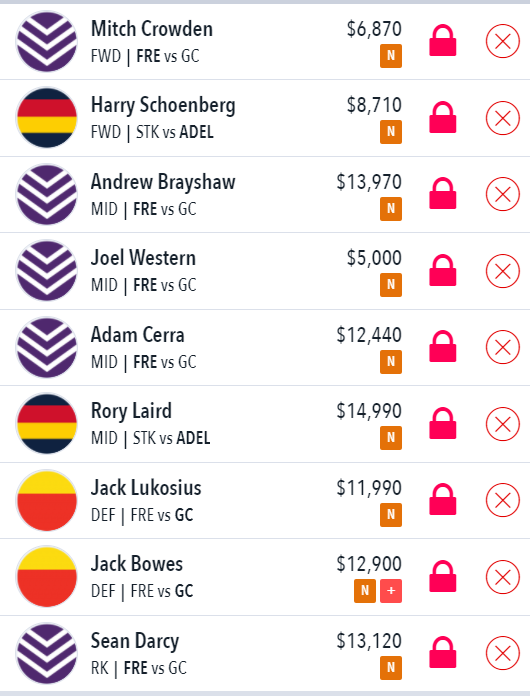Toggle the lock on Andrew Brayshaw
Viewport: 530px width, 696px height.
tap(443, 194)
